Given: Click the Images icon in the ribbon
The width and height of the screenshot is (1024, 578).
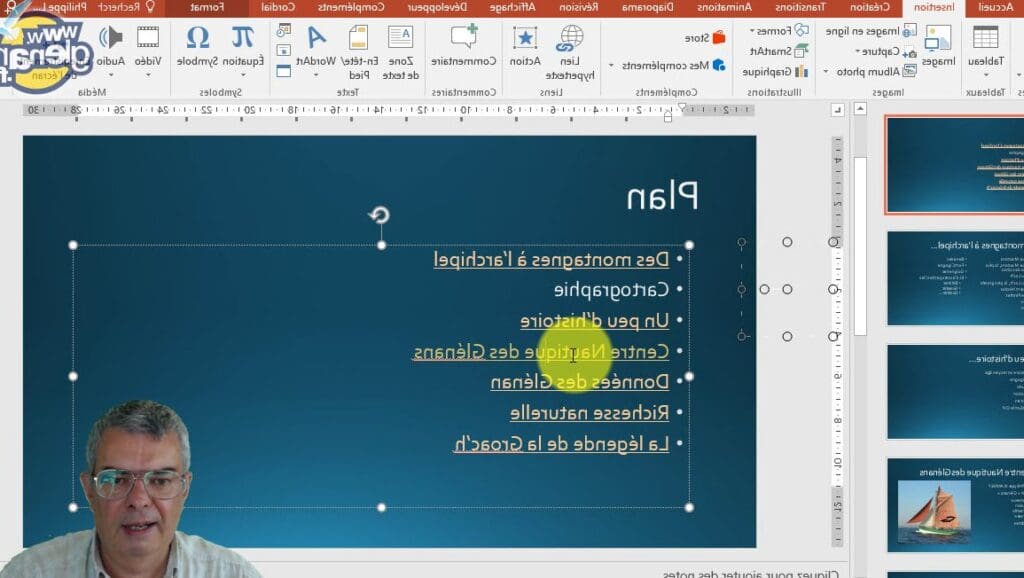Looking at the screenshot, I should click(x=938, y=38).
